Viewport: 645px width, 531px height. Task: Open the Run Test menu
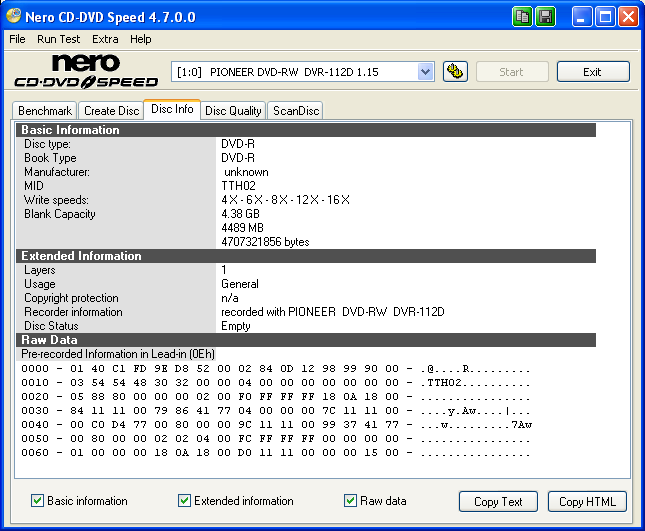pos(60,39)
